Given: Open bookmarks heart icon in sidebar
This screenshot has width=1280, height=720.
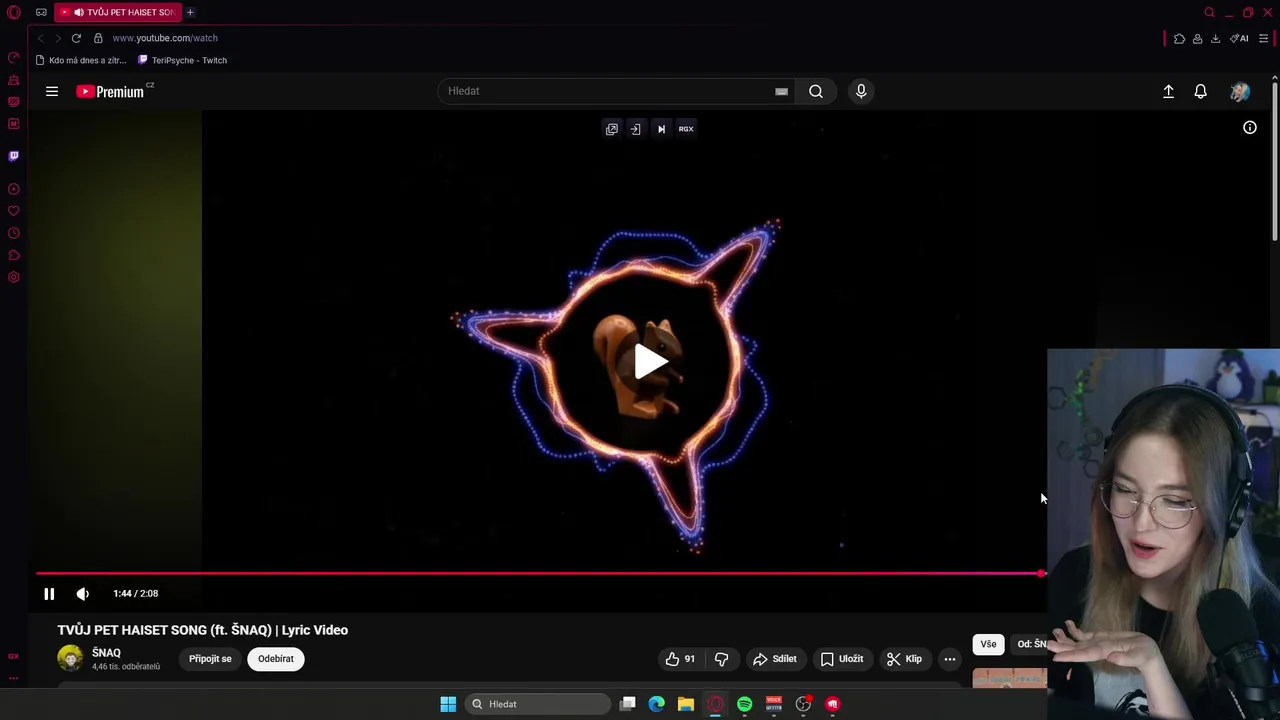Looking at the screenshot, I should 14,211.
